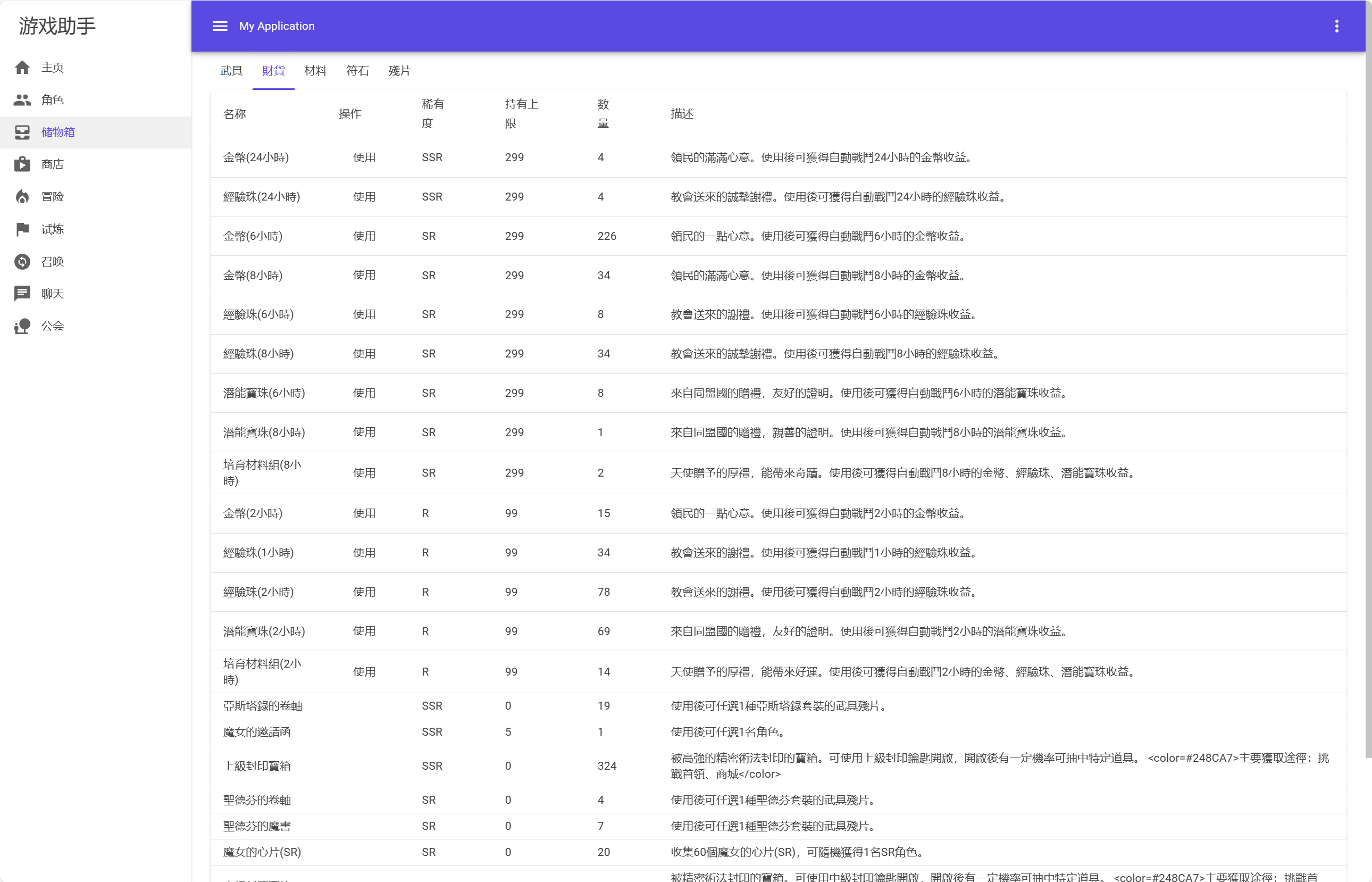The width and height of the screenshot is (1372, 882).
Task: Click the 商店 shop icon
Action: click(22, 164)
